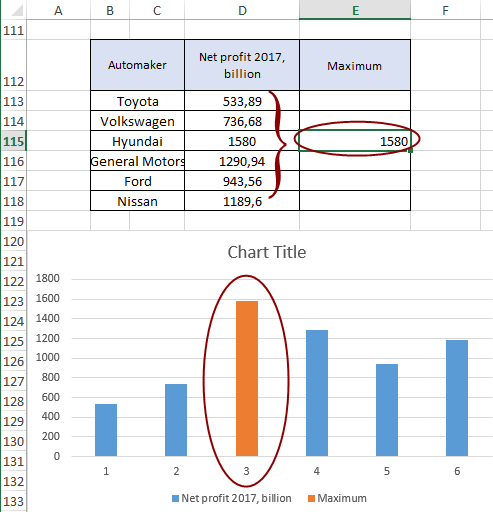This screenshot has width=493, height=512.
Task: Click the 1290,94 value cell
Action: pyautogui.click(x=242, y=161)
